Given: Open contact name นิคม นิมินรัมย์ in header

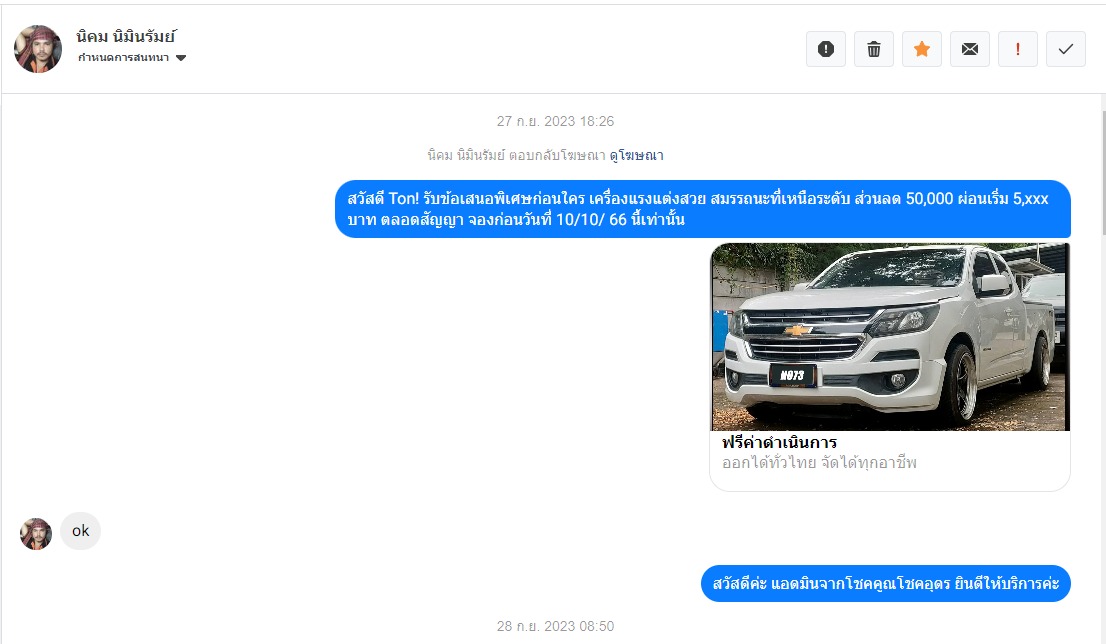Looking at the screenshot, I should 126,36.
